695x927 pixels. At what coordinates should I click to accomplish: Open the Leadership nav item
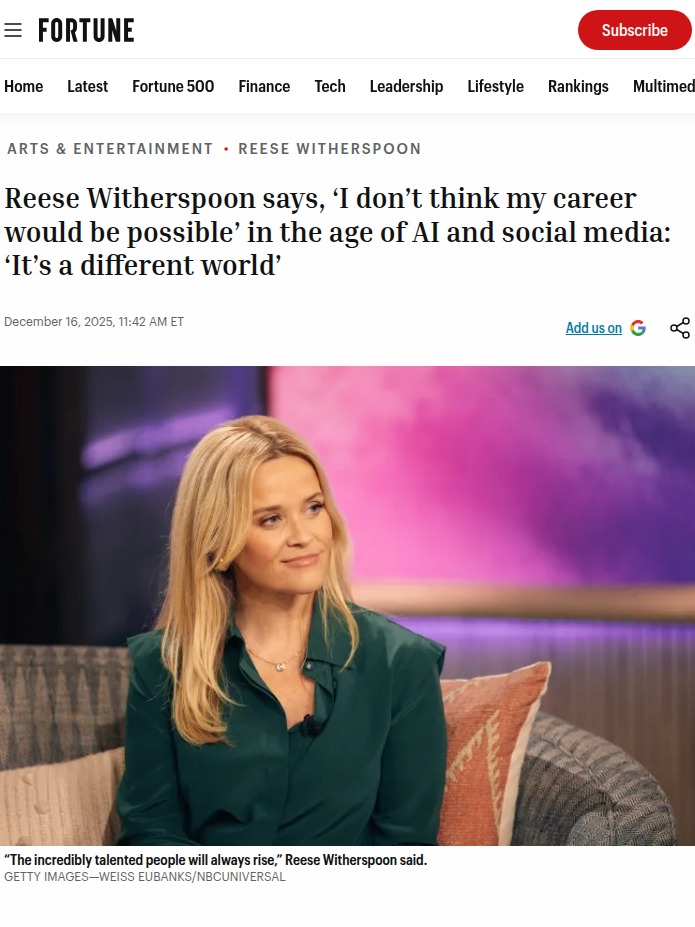click(x=407, y=86)
